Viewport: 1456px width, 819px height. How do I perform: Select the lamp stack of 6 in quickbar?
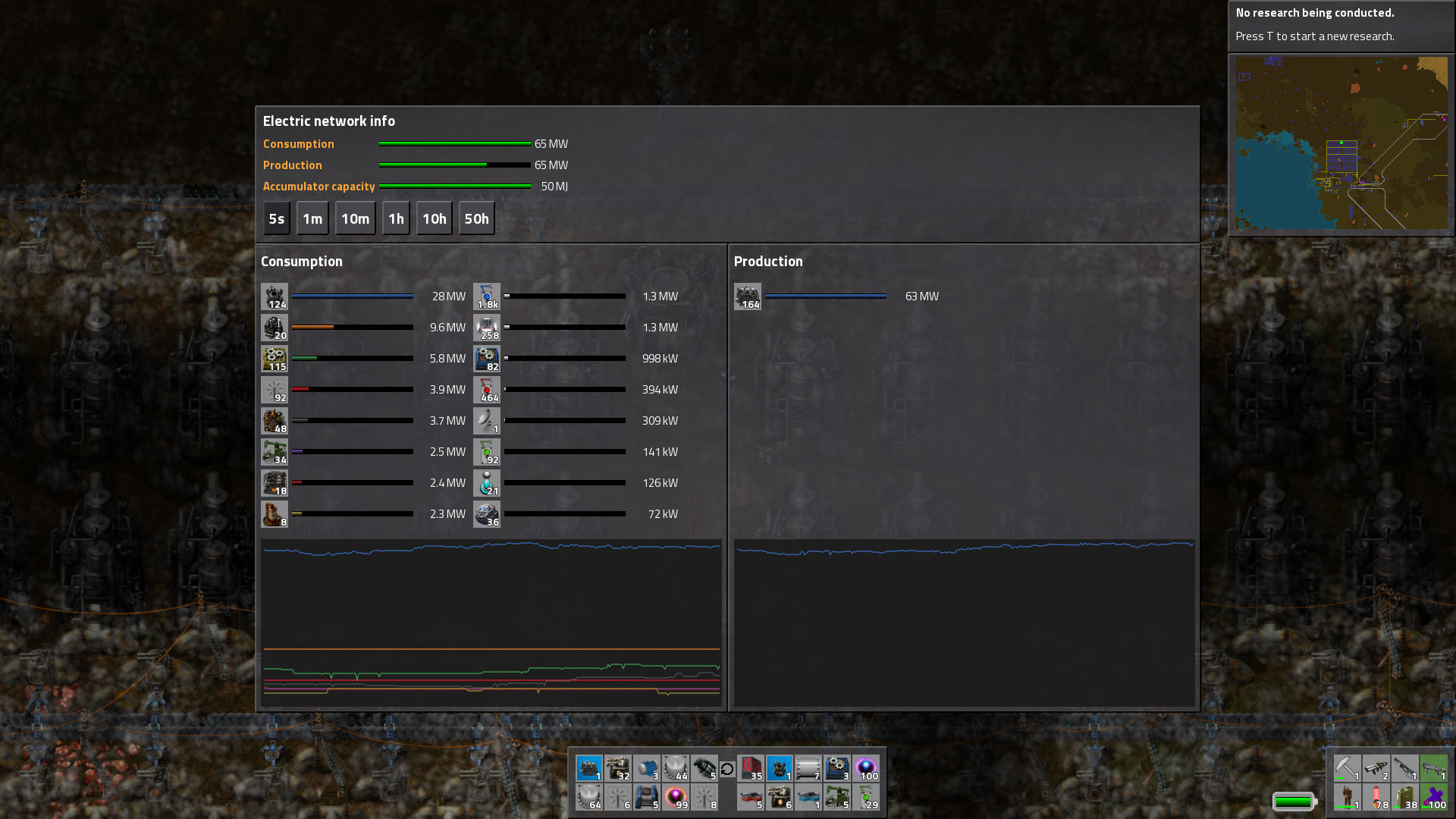[618, 797]
